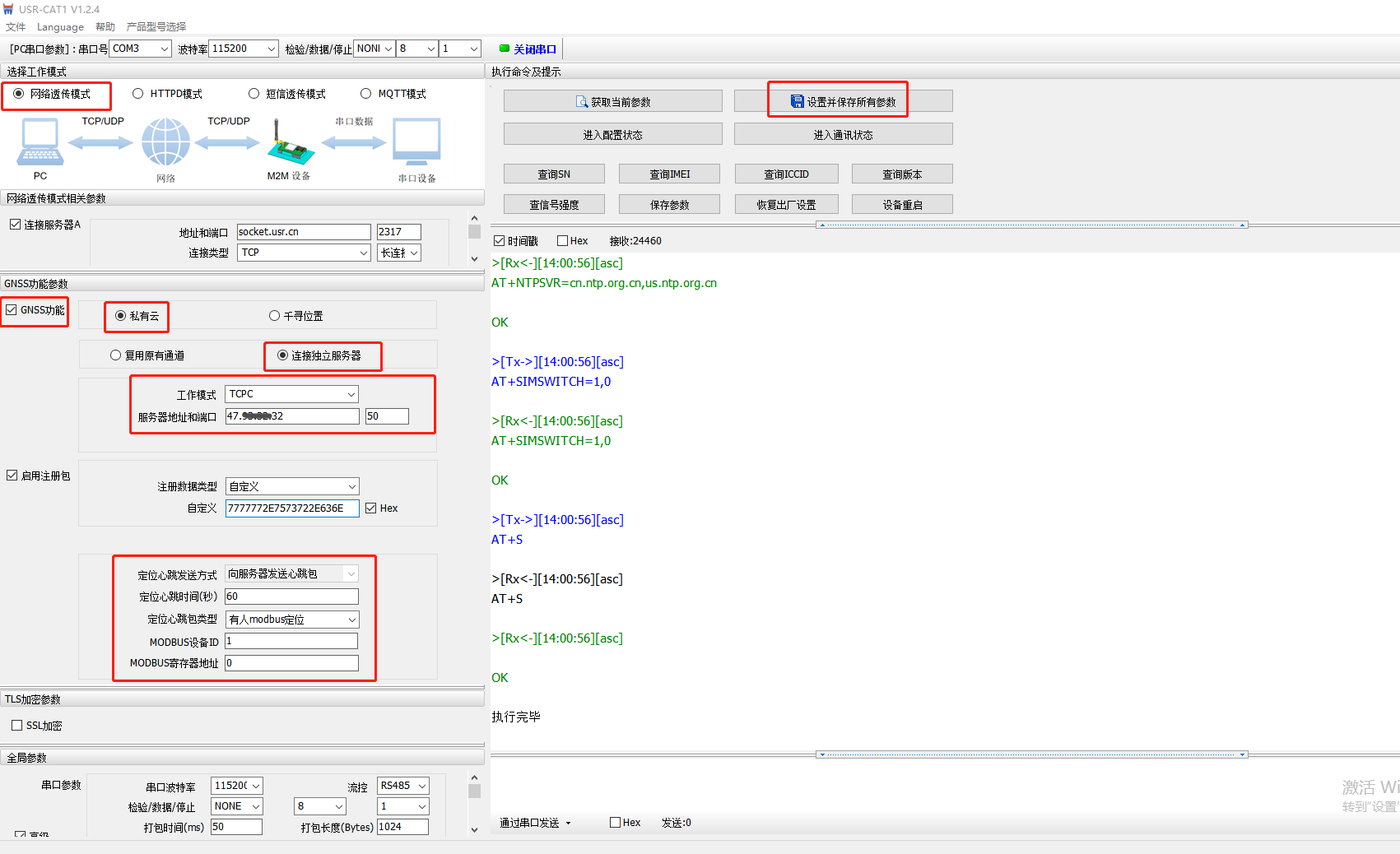The width and height of the screenshot is (1400, 854).
Task: Click set and save all parameters
Action: pyautogui.click(x=843, y=102)
